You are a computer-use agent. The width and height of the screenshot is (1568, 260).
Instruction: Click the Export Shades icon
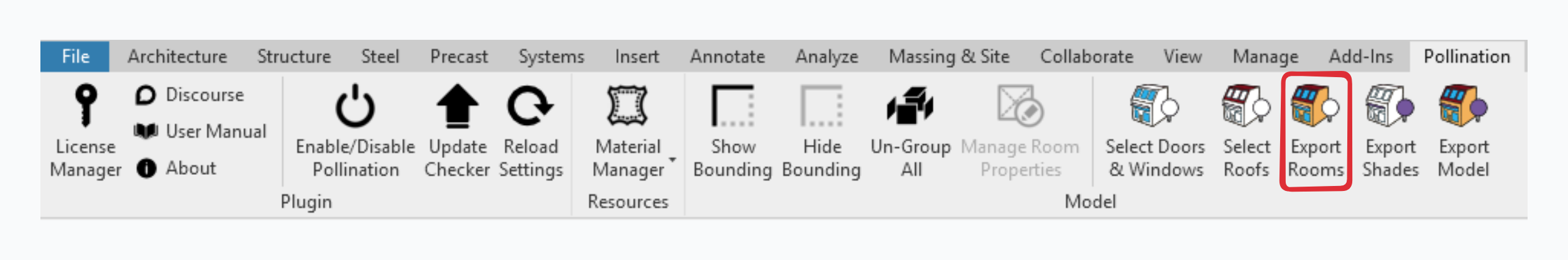[1390, 106]
